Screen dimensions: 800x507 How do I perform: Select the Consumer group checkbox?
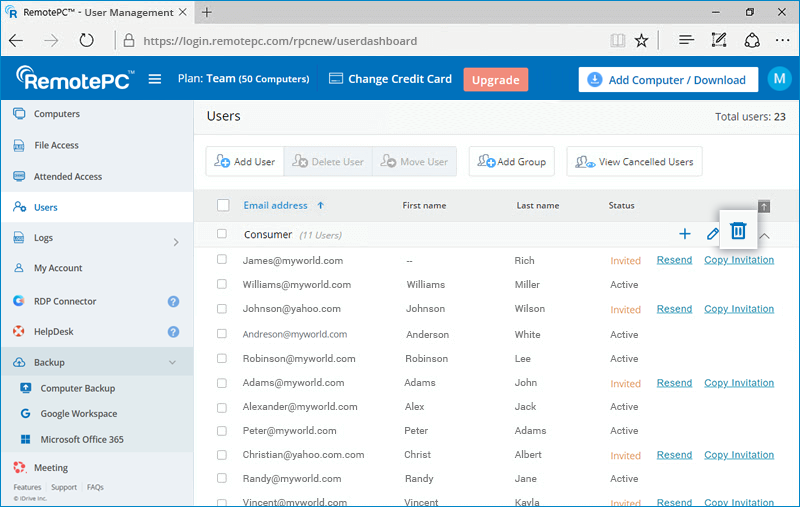223,234
